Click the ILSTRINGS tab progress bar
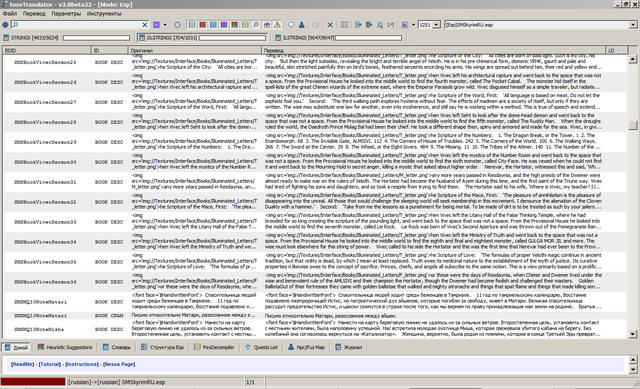 point(368,38)
